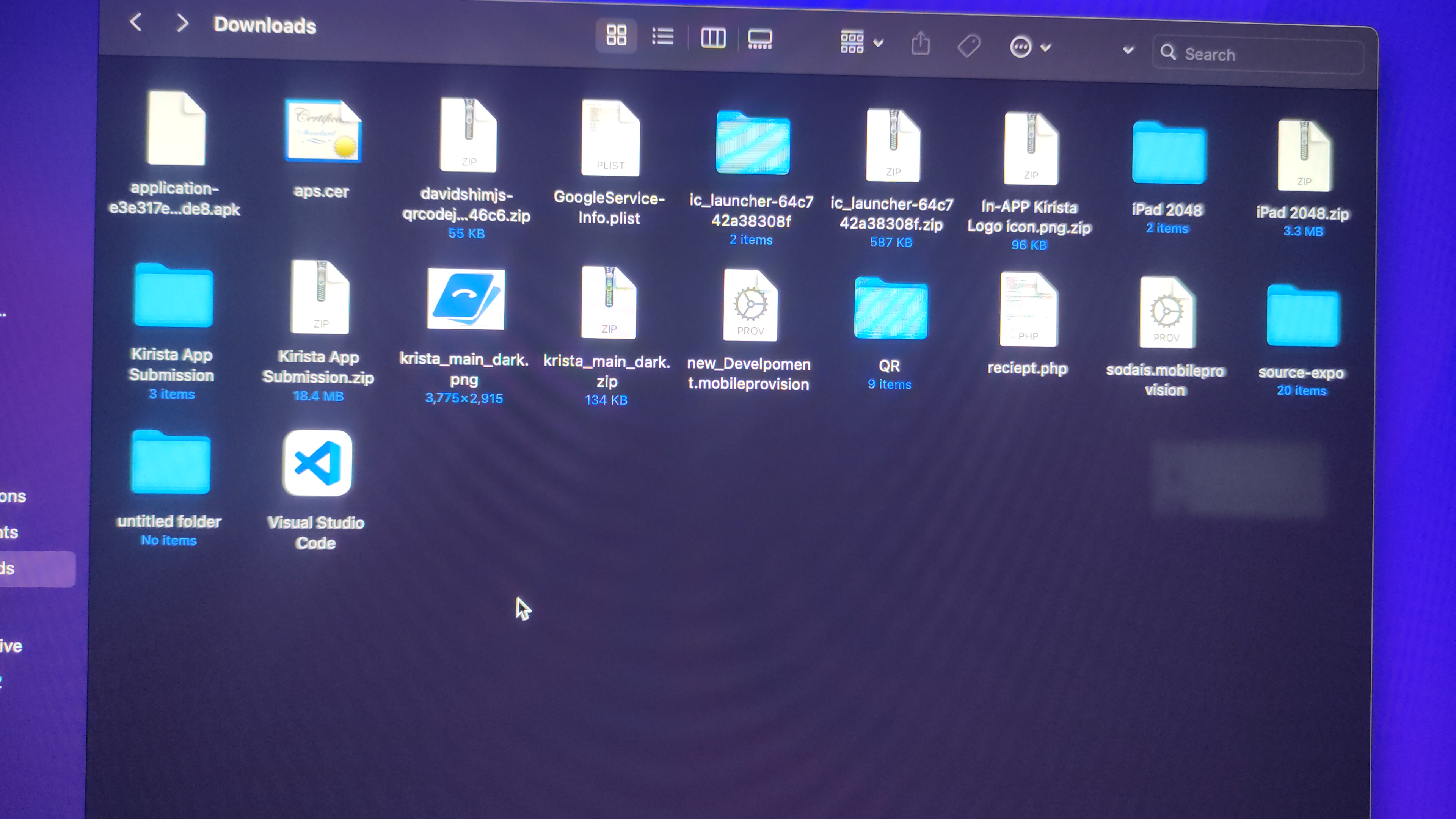This screenshot has width=1456, height=819.
Task: Go back with the left arrow
Action: pos(136,23)
